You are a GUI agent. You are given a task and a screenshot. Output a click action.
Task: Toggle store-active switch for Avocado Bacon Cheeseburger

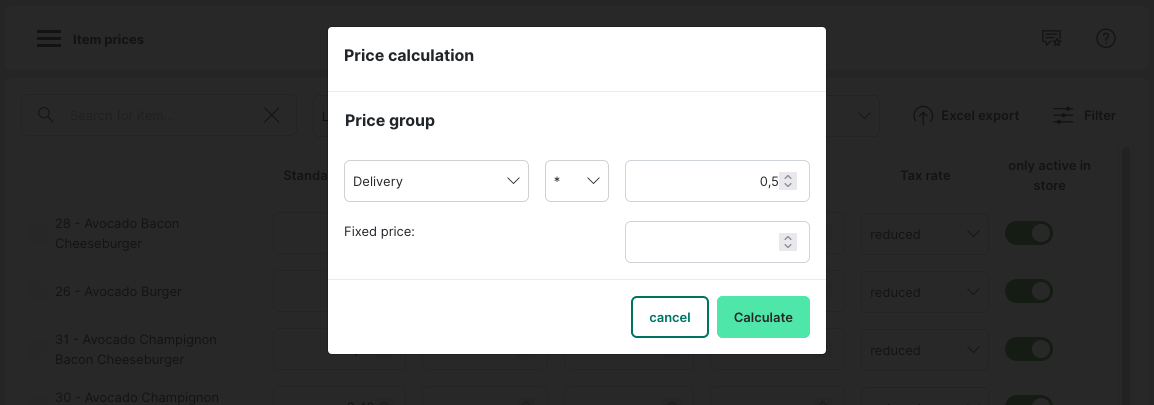pos(1029,234)
